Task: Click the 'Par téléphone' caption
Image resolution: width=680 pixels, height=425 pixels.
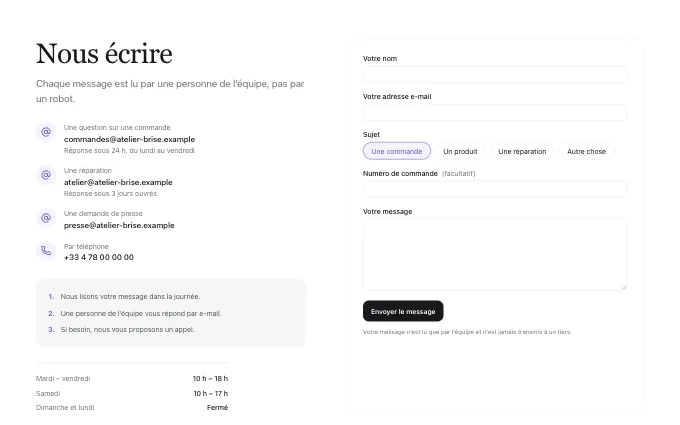Action: pos(86,246)
